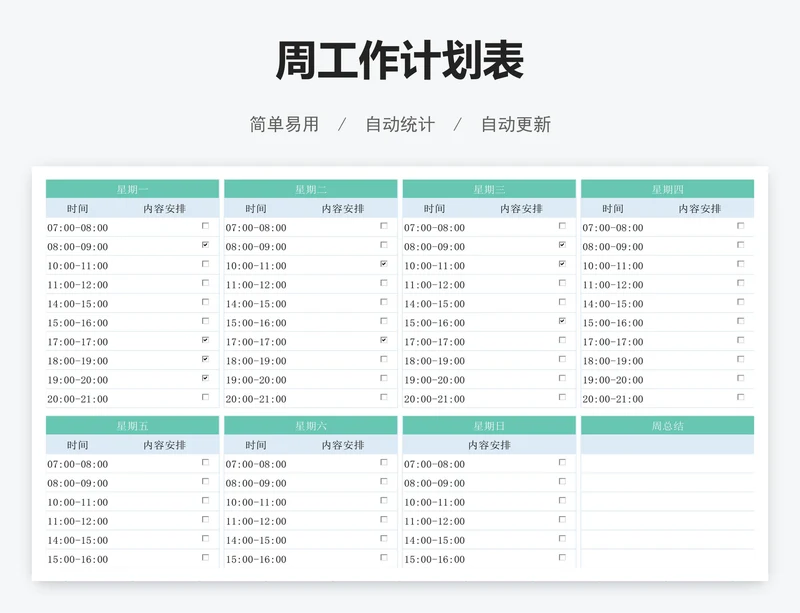Select Wednesday 19:00-20:00 time cell
800x613 pixels.
point(435,380)
